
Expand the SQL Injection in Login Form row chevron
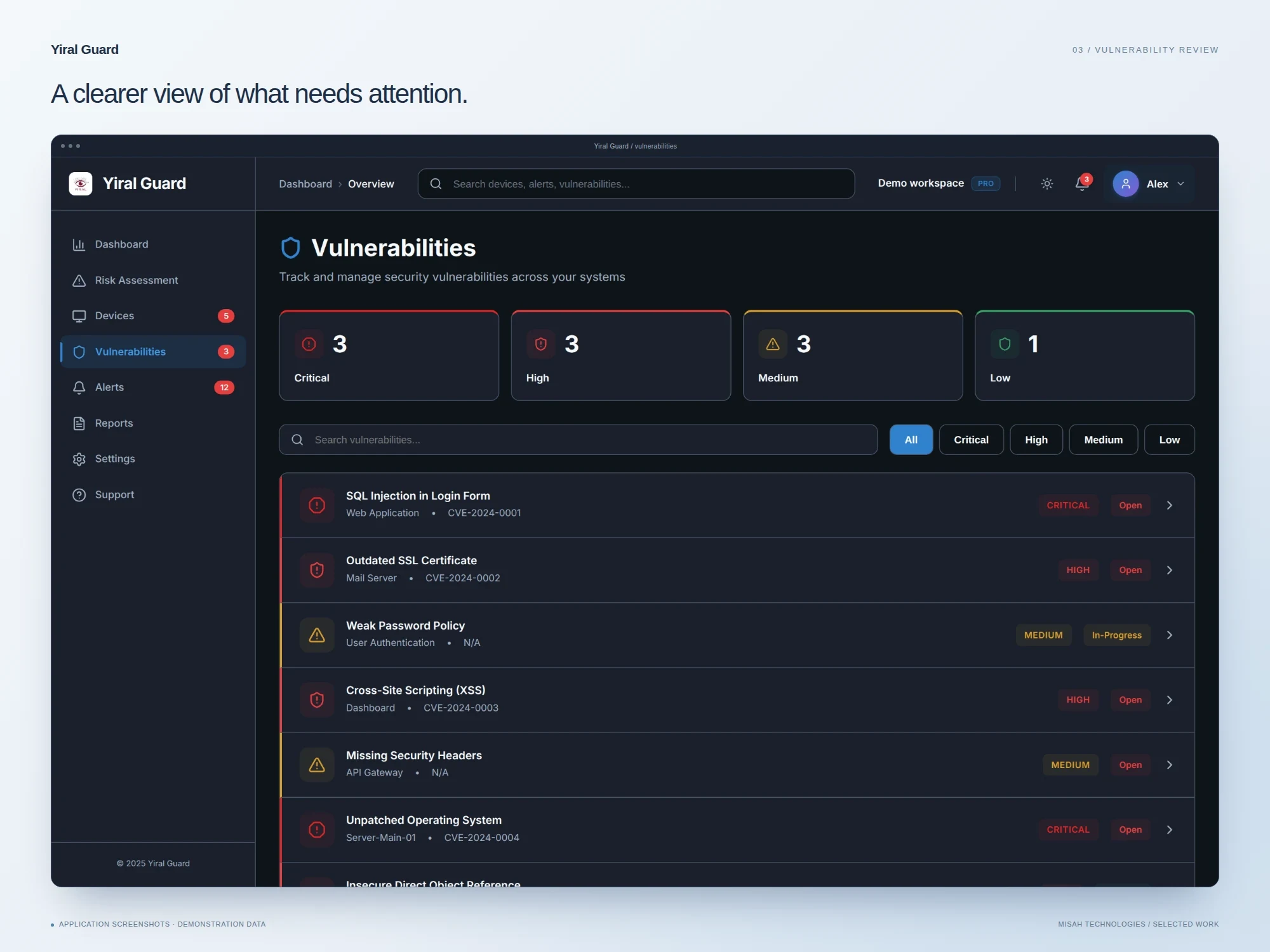tap(1169, 505)
